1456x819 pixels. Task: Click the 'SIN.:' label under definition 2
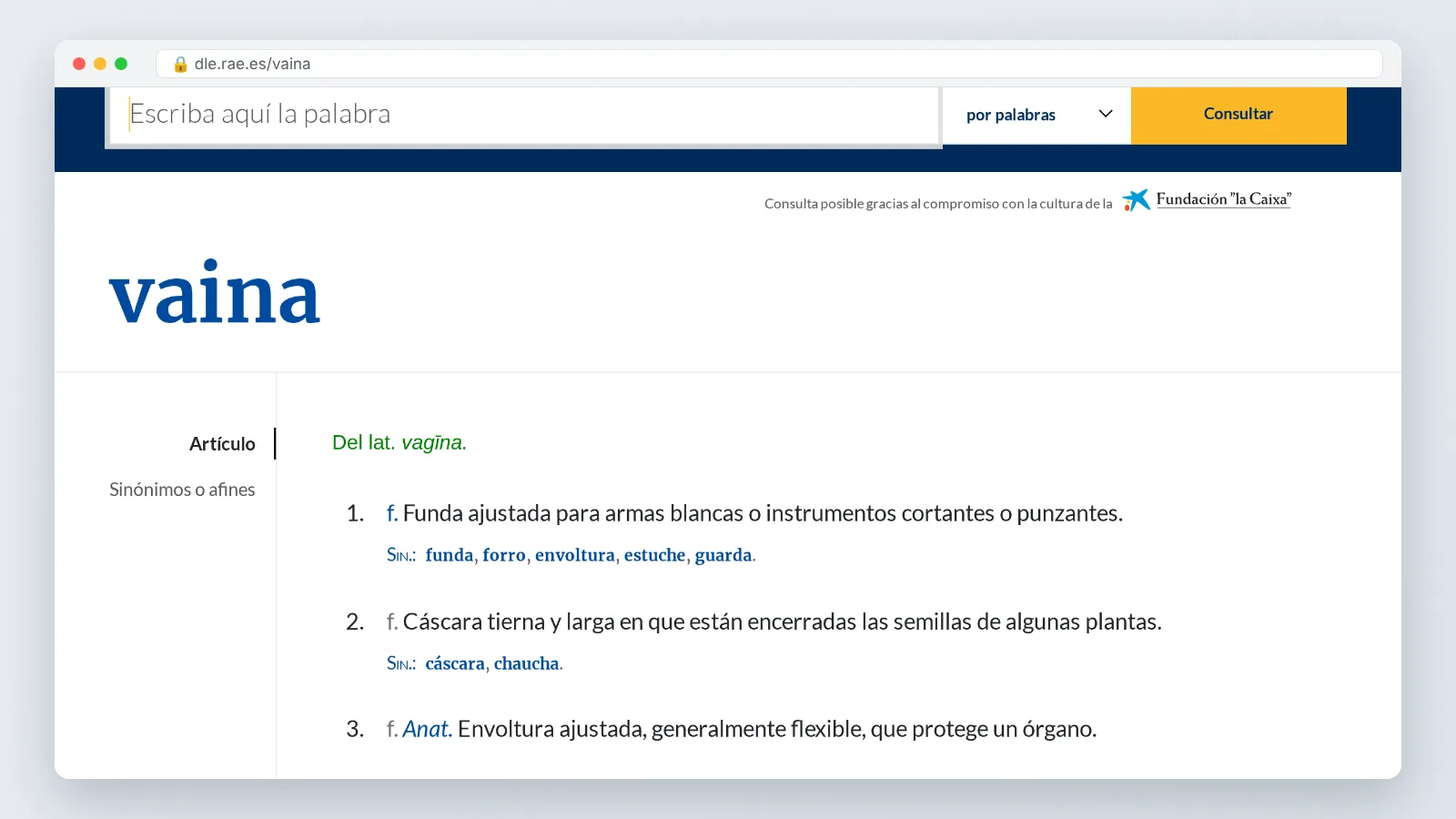[401, 663]
